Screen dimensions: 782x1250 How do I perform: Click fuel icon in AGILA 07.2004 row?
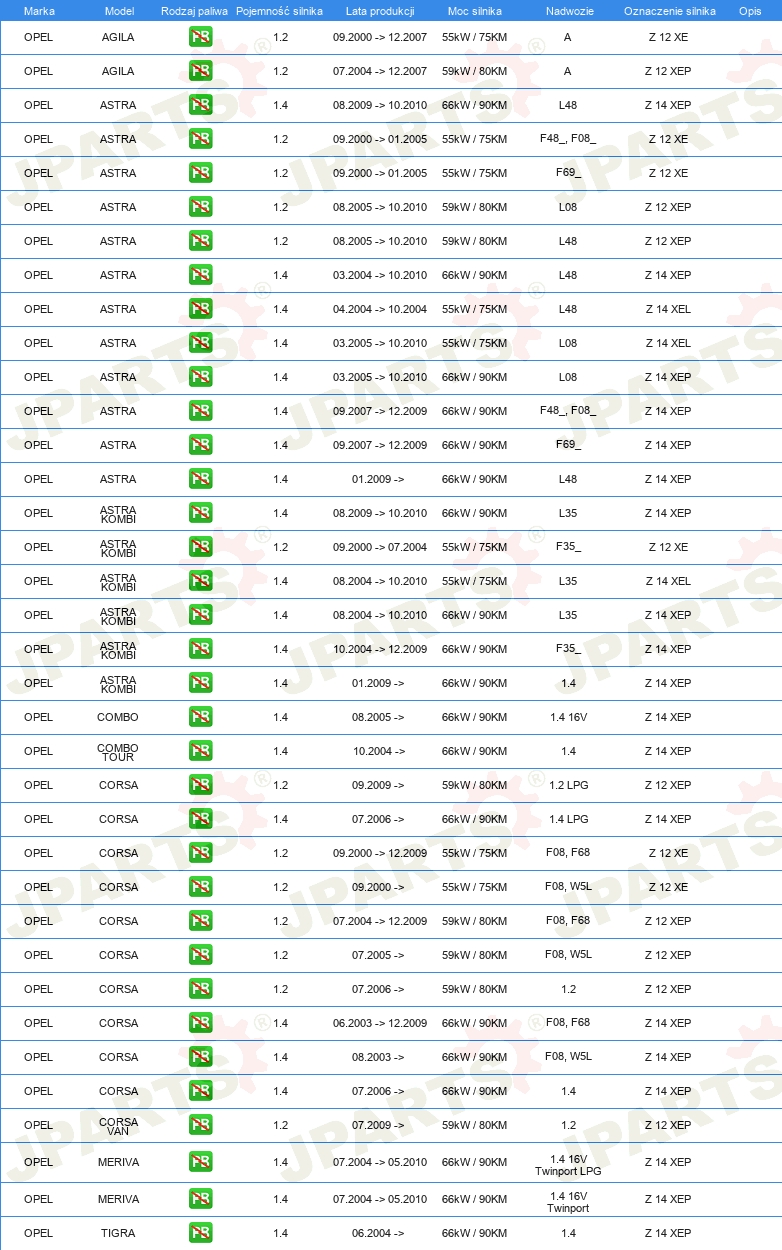pyautogui.click(x=200, y=71)
